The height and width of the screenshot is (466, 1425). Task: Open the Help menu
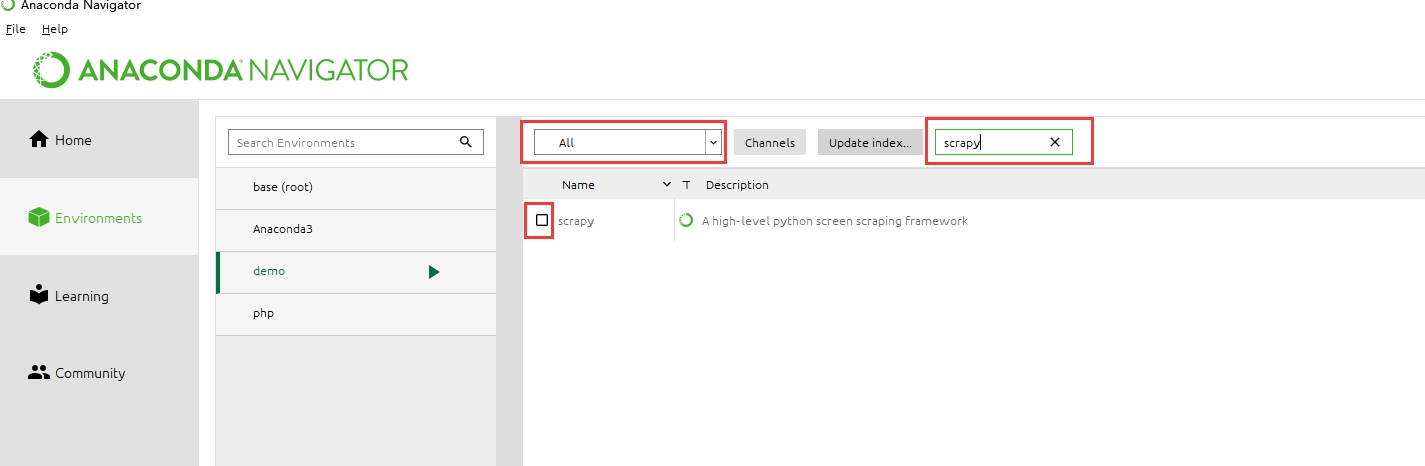54,29
